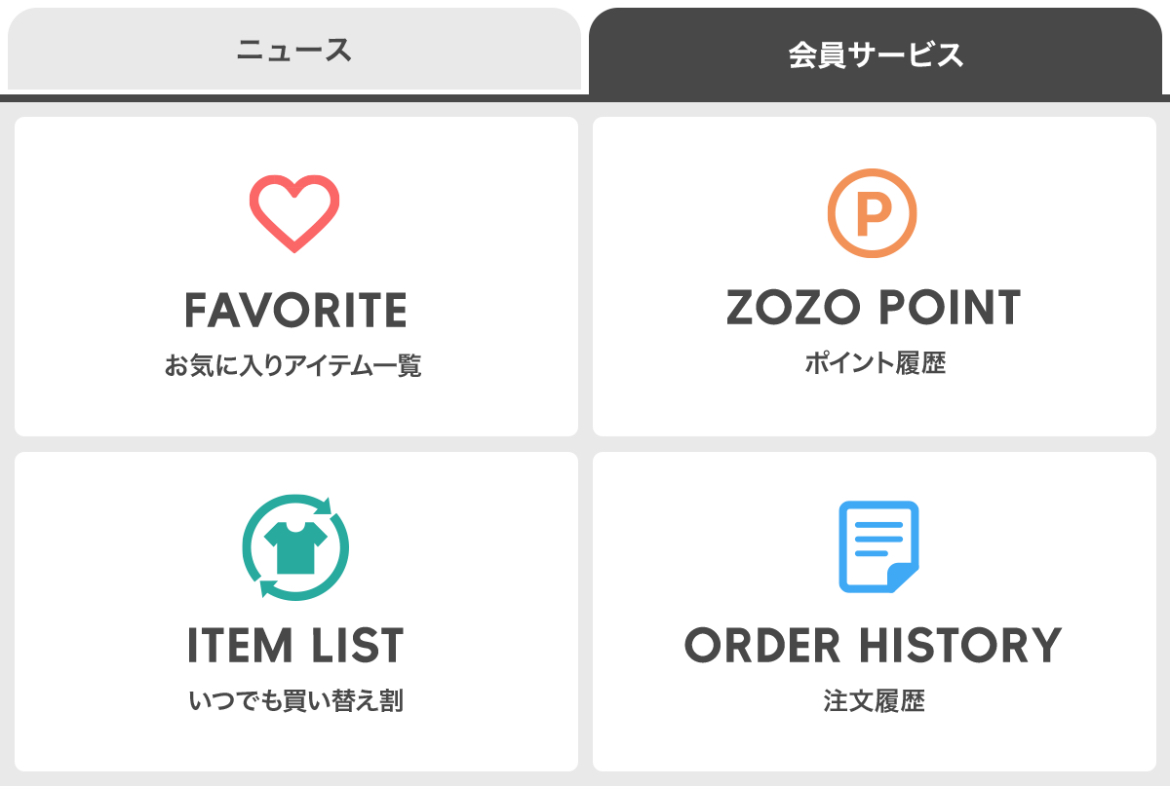Click the blue order document icon
This screenshot has height=792, width=1170.
tap(879, 547)
